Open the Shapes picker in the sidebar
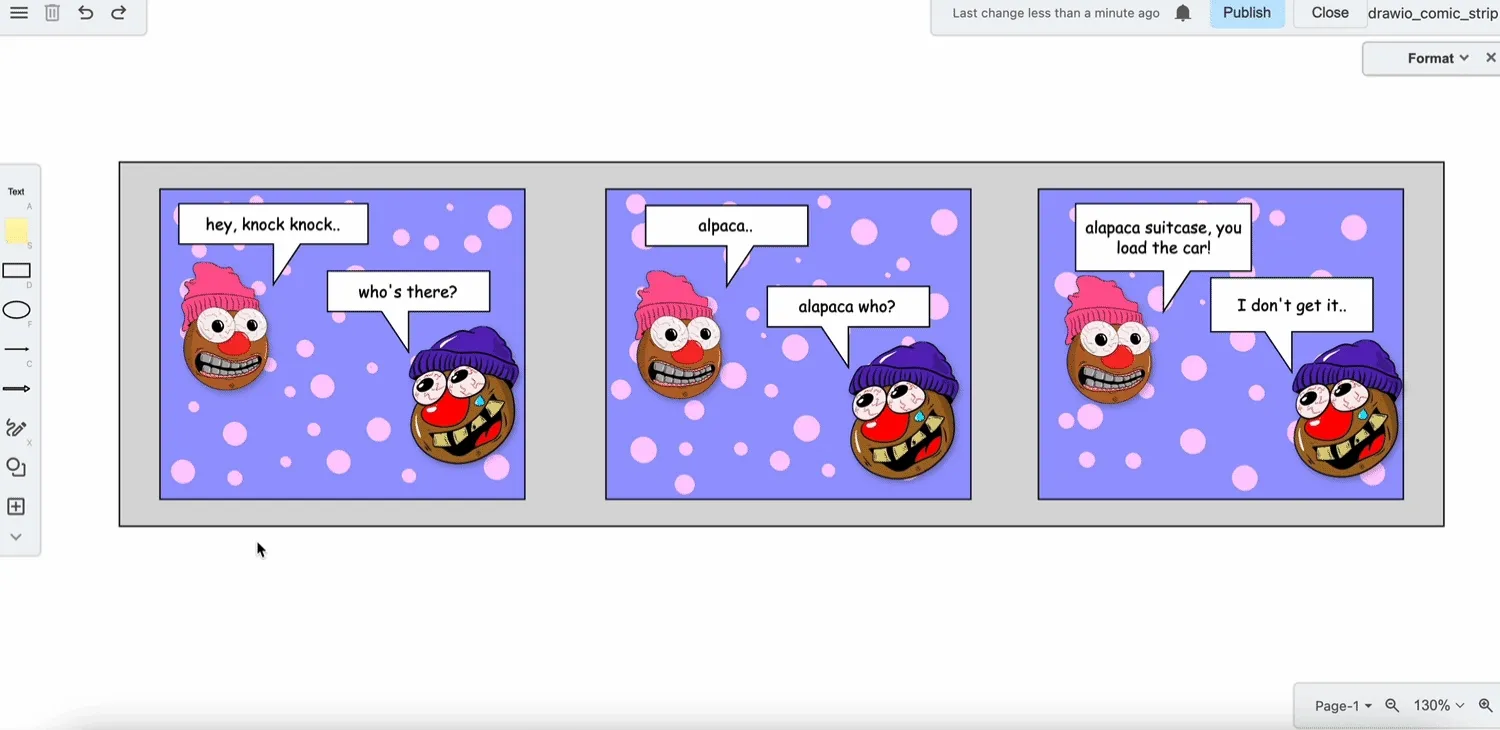The width and height of the screenshot is (1500, 730). click(16, 467)
